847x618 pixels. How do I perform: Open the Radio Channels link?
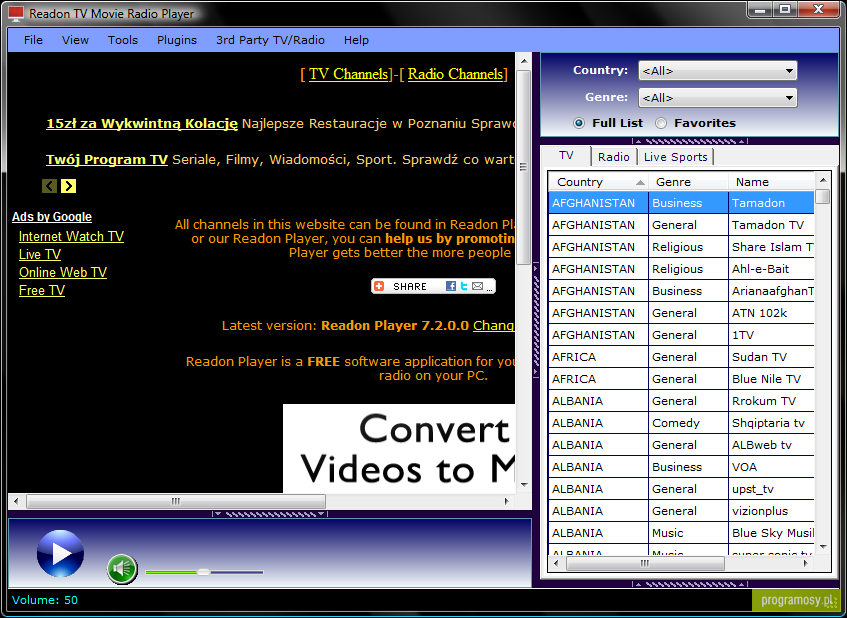coord(455,75)
